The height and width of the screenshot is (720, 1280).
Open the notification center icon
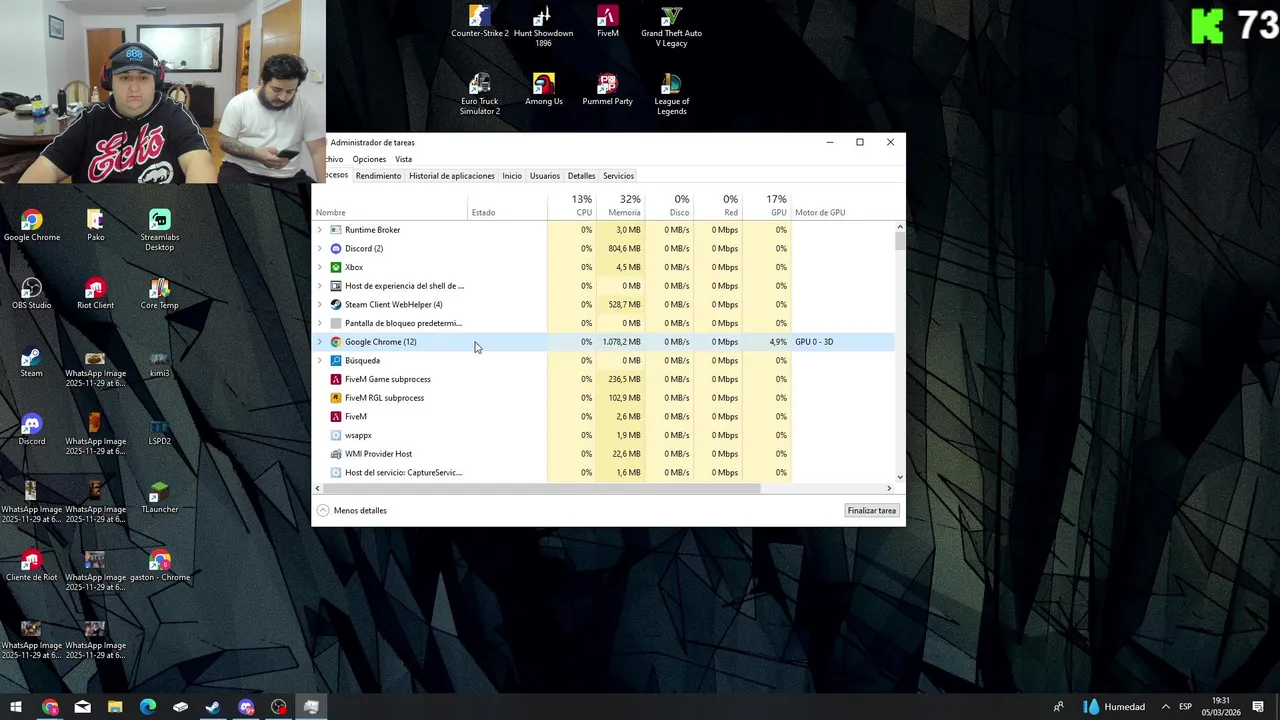(1258, 707)
